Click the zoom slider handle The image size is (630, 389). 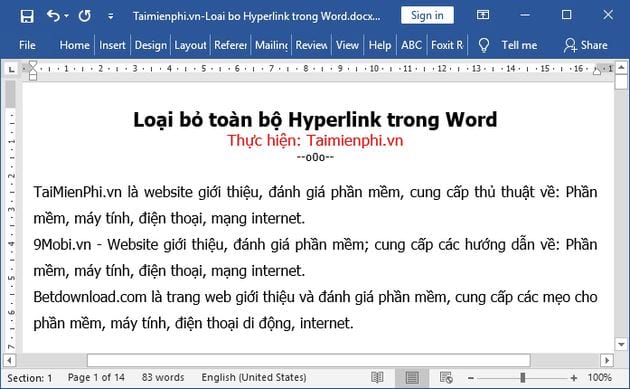coord(522,378)
